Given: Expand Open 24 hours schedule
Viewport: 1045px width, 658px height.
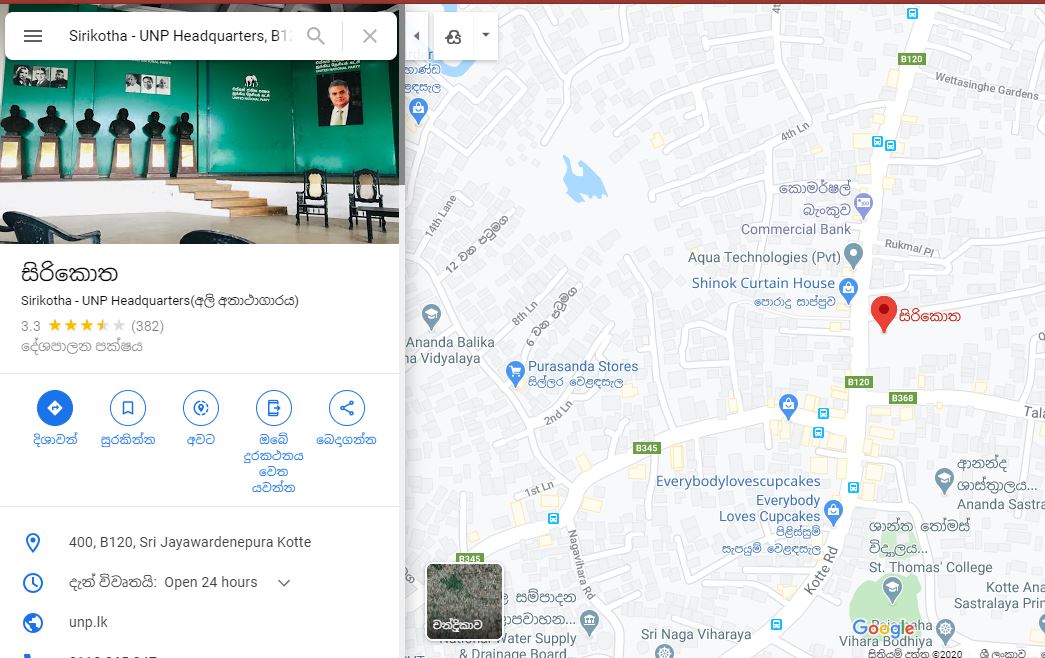Looking at the screenshot, I should 284,583.
